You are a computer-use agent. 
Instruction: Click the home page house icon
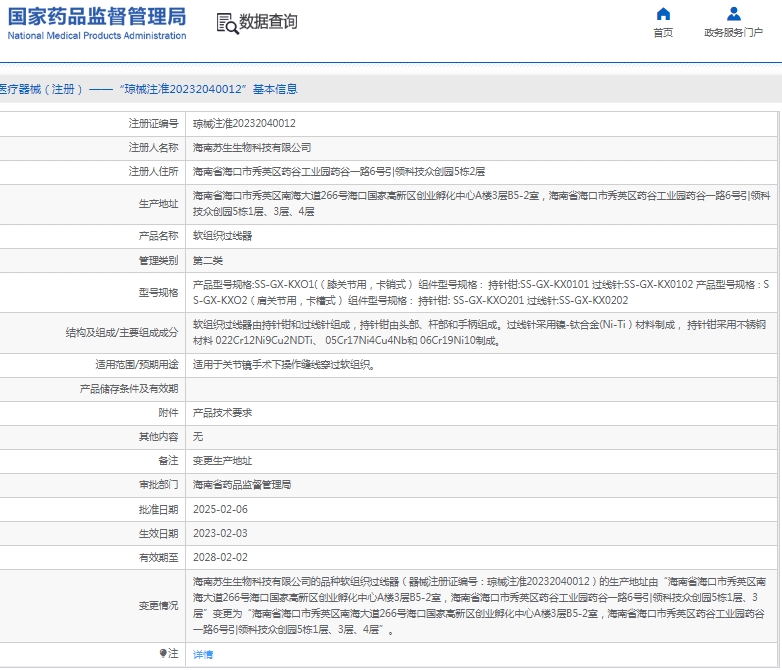(x=663, y=13)
